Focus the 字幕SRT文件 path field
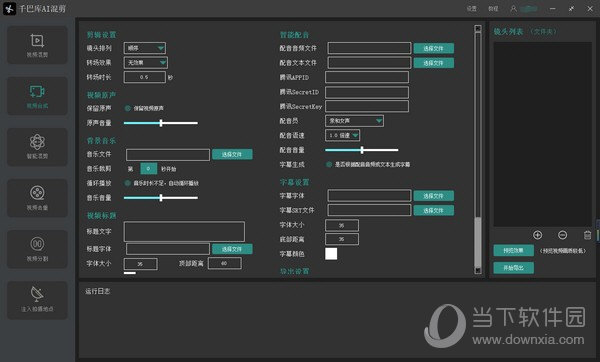This screenshot has height=362, width=600. 369,210
